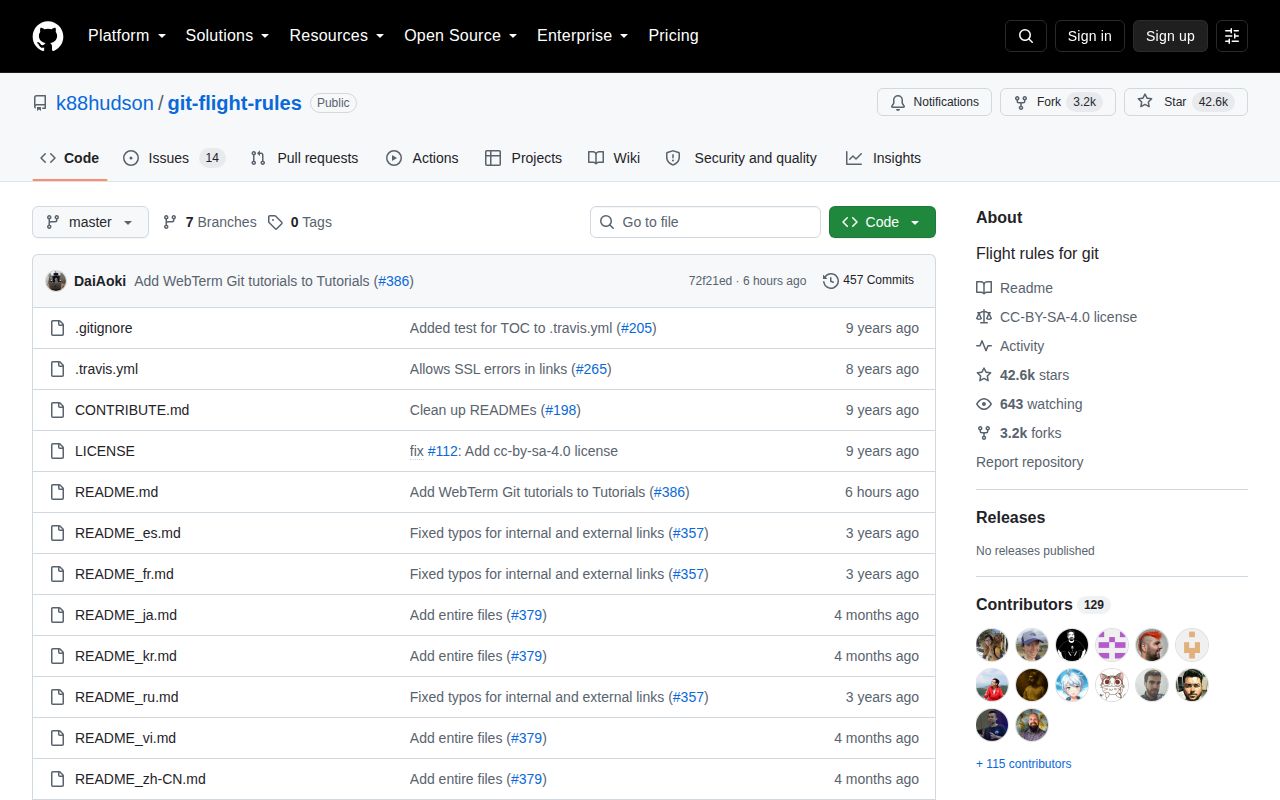This screenshot has width=1280, height=800.
Task: Open the + 115 contributors link
Action: click(x=1023, y=764)
